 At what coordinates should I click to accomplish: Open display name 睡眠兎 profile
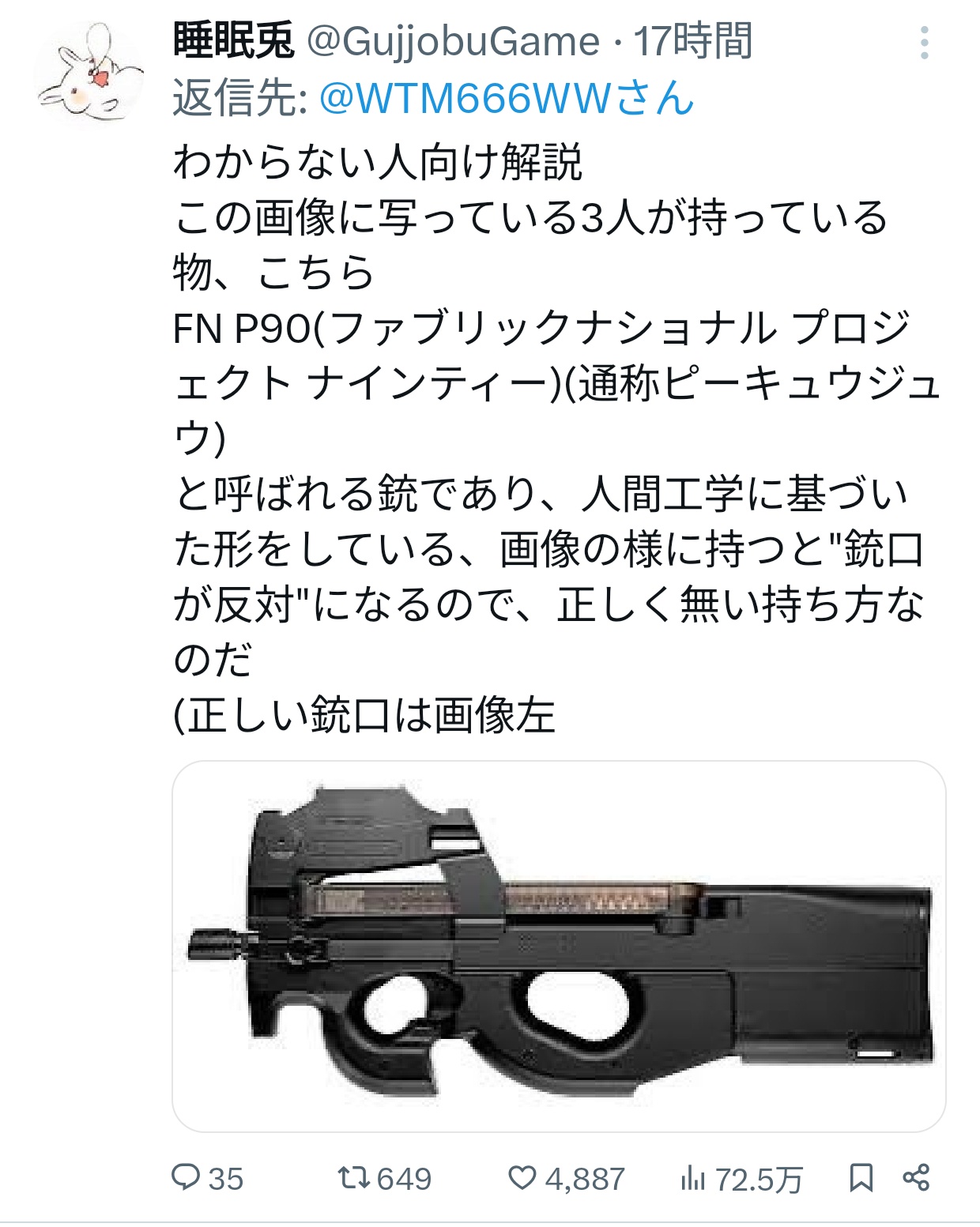coord(233,41)
